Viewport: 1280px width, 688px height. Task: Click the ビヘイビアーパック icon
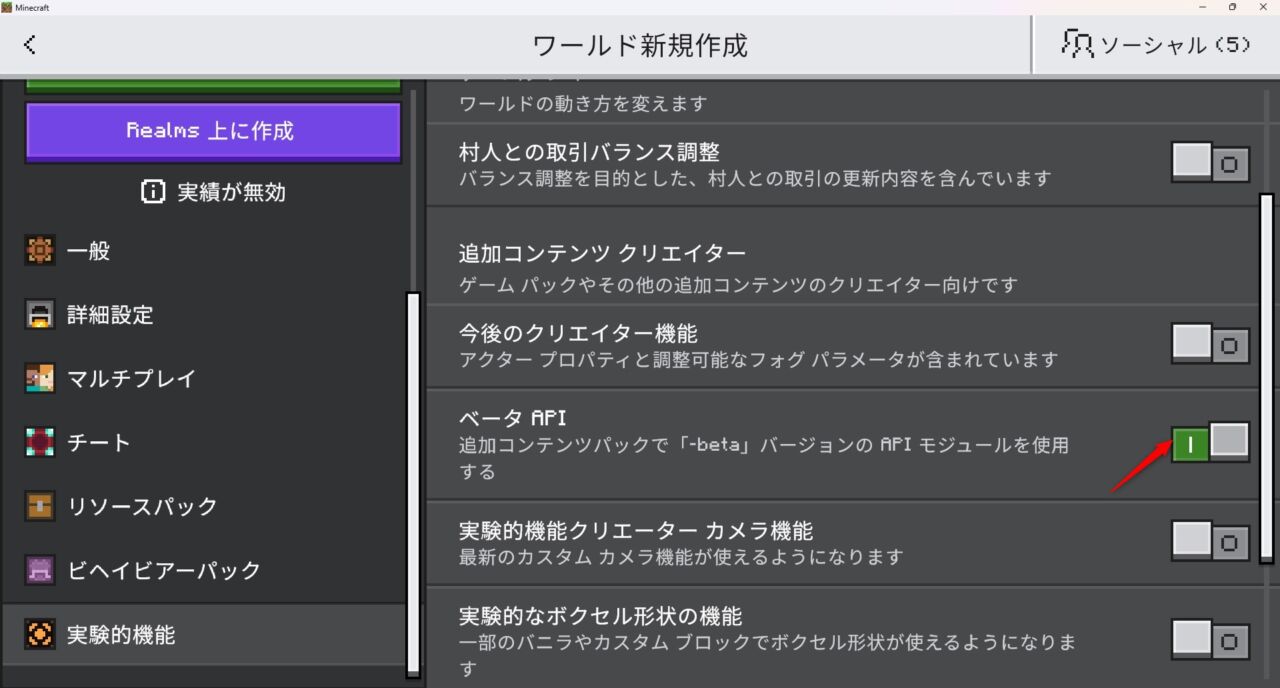click(x=39, y=570)
